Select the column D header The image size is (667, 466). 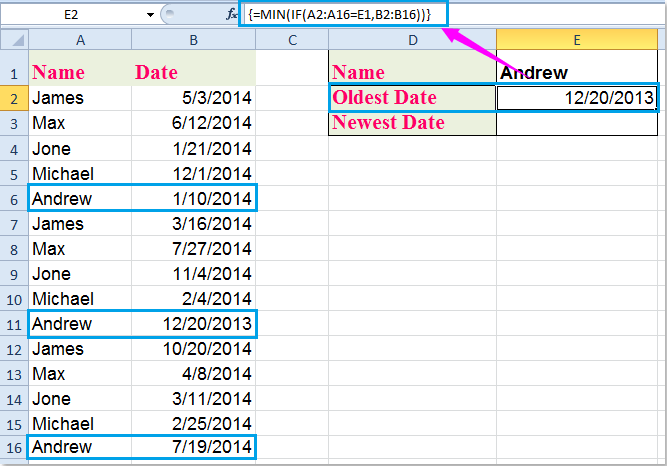tap(412, 39)
